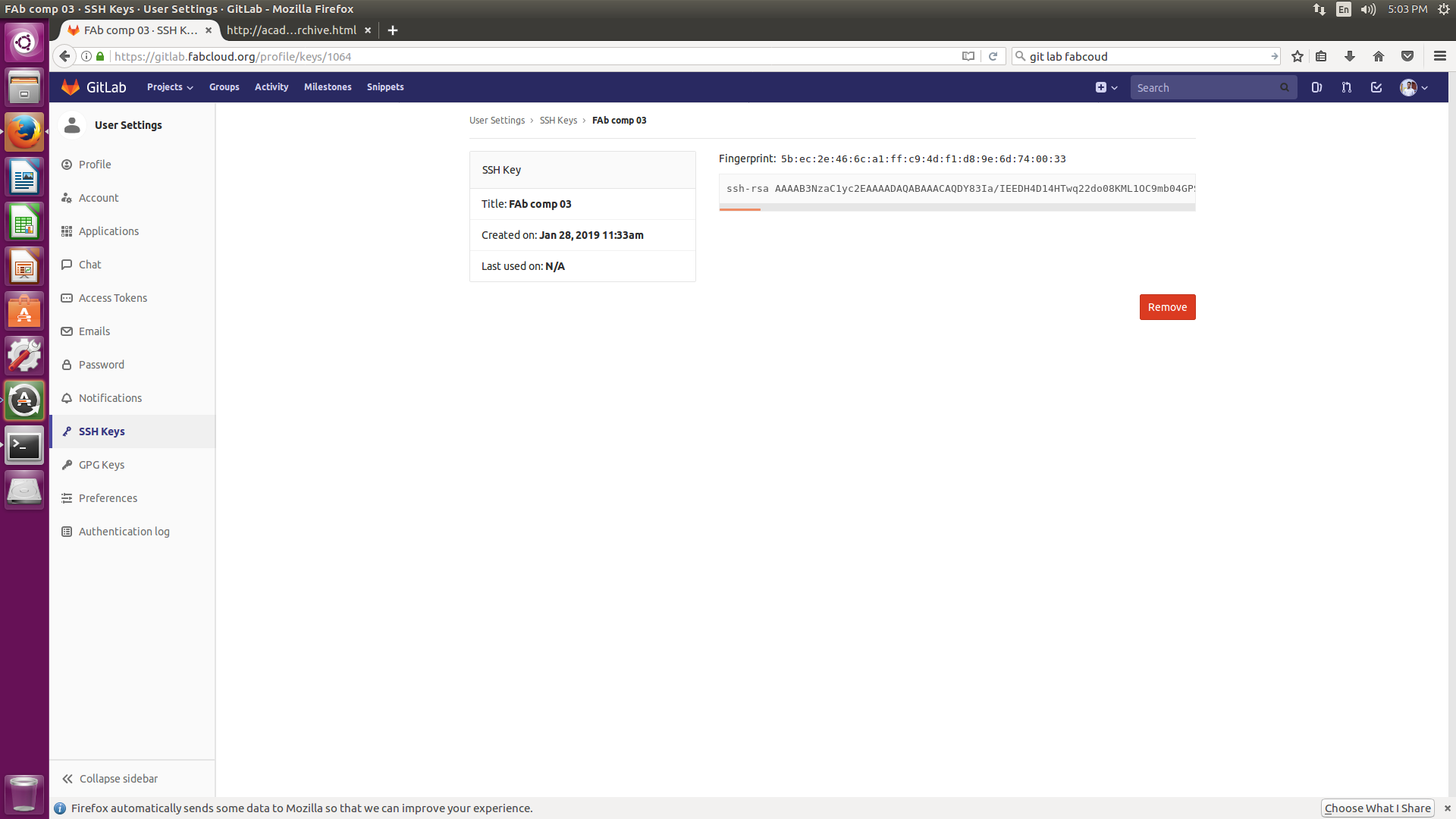The image size is (1456, 819).
Task: Click inside the GitLab search field
Action: (1206, 87)
